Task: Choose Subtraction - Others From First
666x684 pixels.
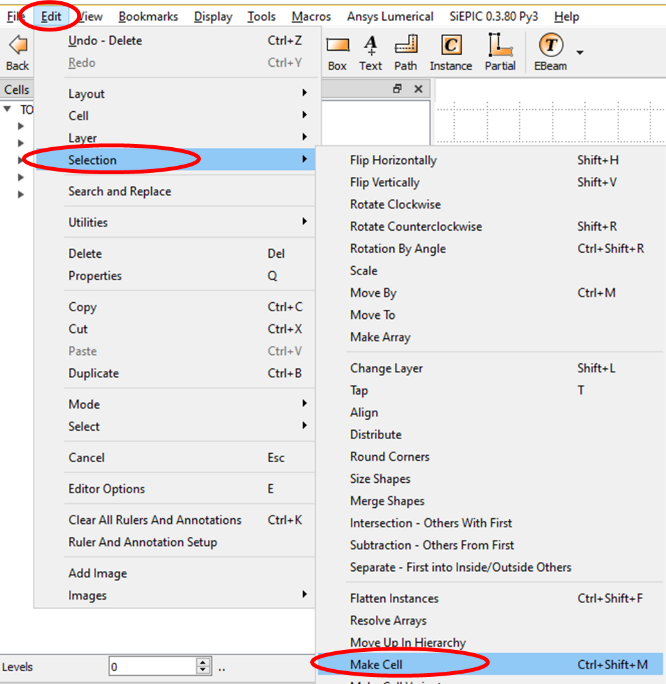Action: (490, 545)
